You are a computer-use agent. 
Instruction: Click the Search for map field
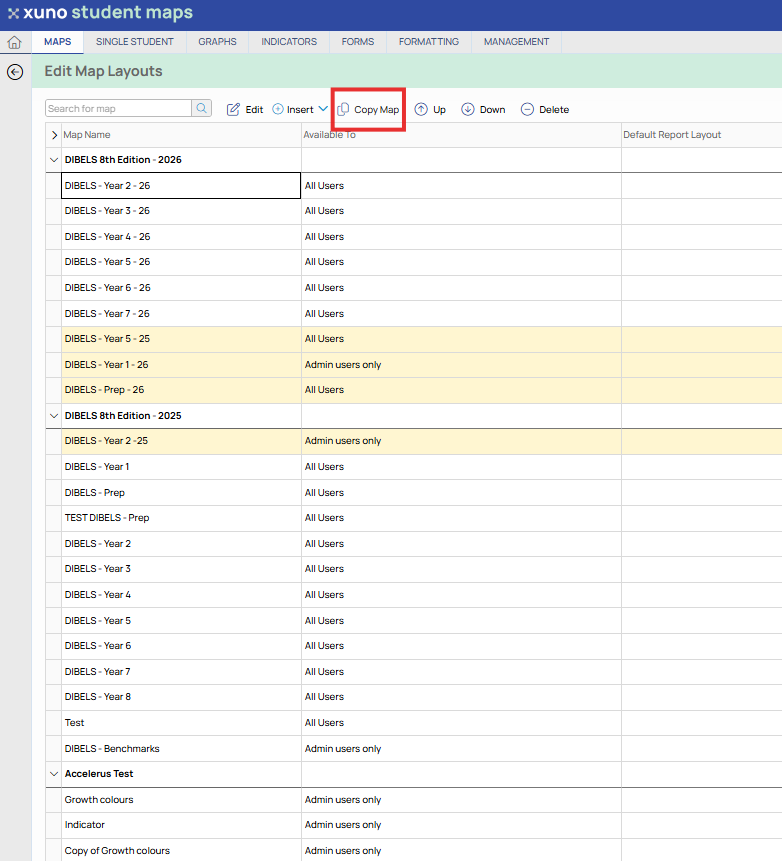(x=119, y=108)
